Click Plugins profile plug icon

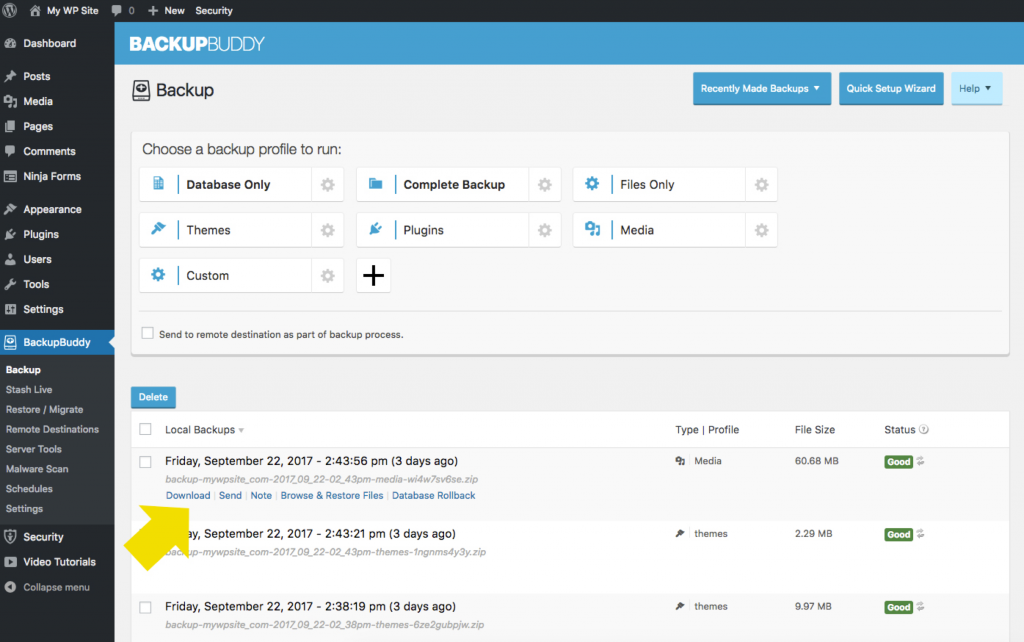[376, 229]
